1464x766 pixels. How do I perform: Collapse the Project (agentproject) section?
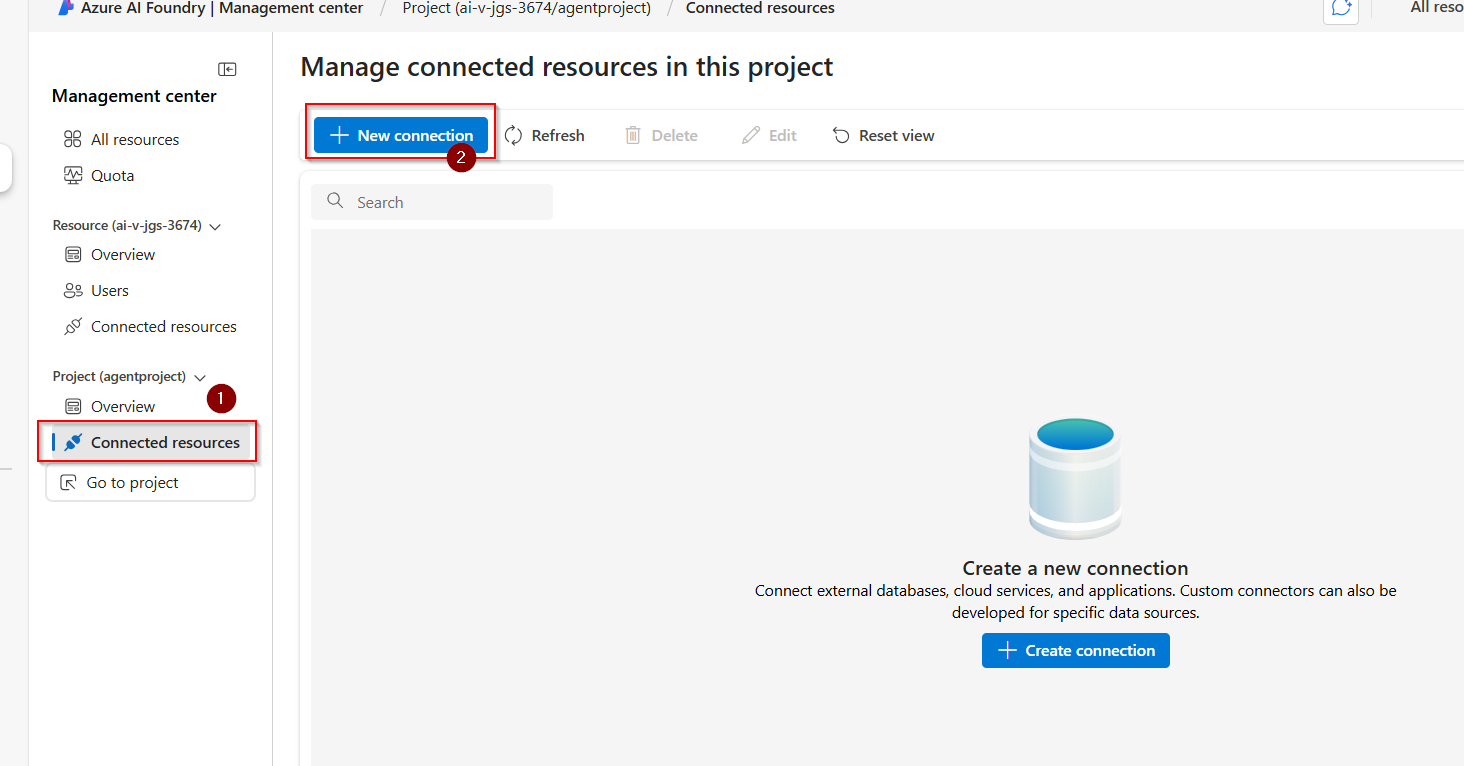tap(200, 377)
